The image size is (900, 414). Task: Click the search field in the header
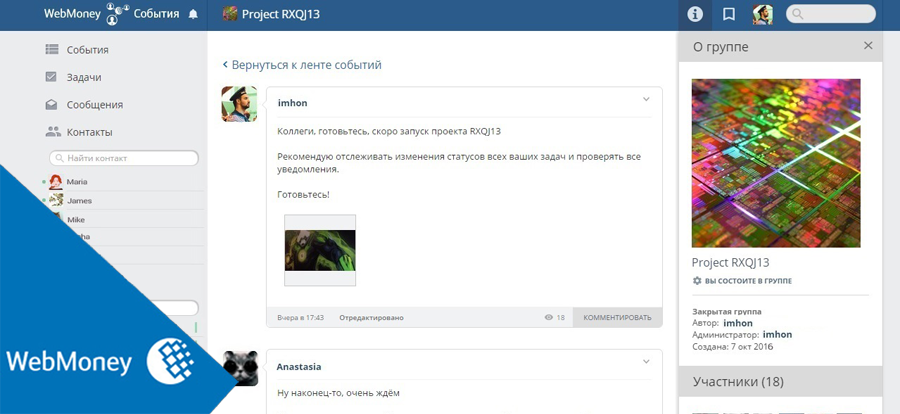831,14
